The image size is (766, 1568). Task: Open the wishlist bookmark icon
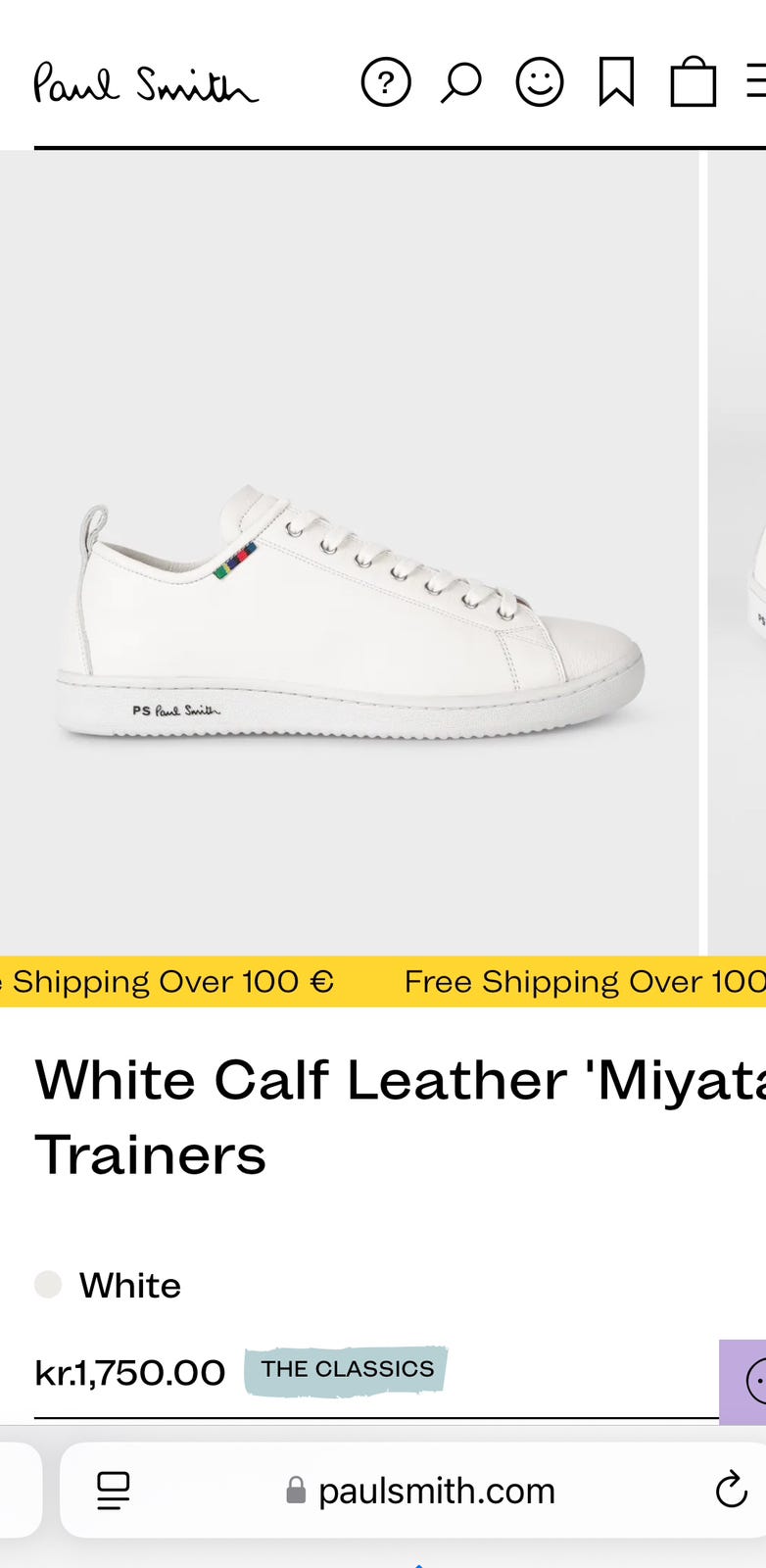point(616,82)
